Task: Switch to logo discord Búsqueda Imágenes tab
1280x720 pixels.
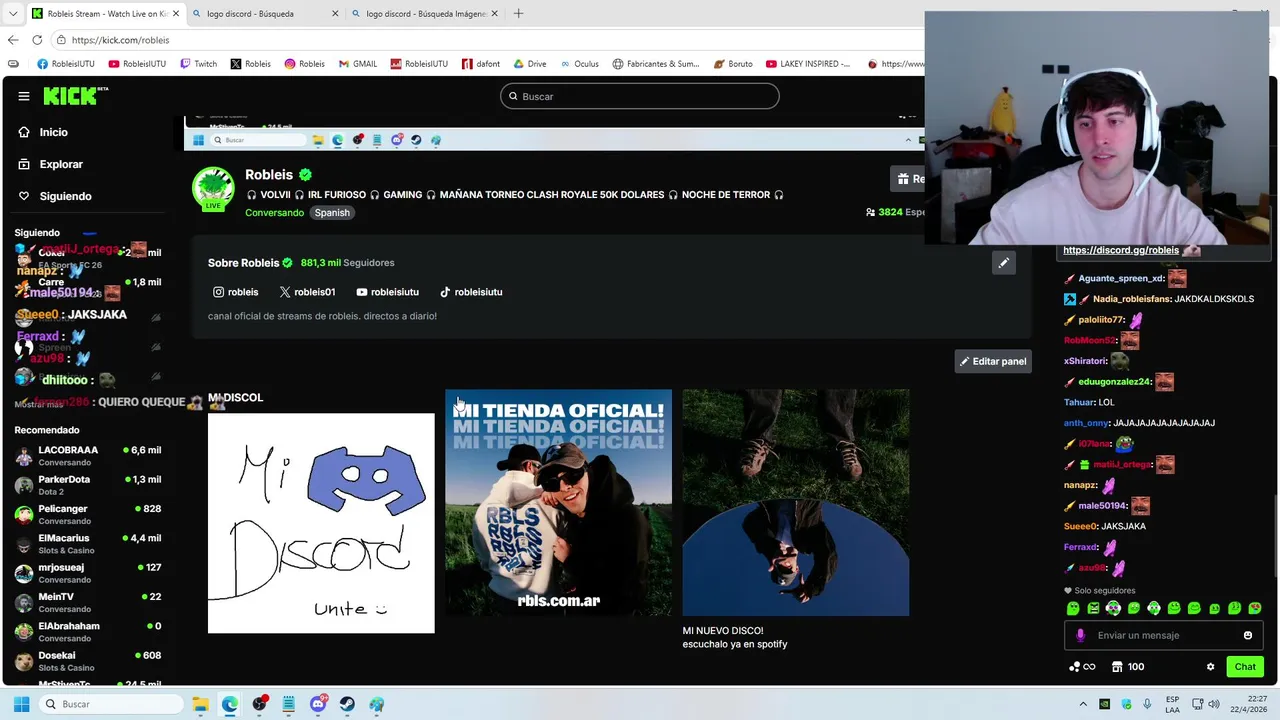Action: [425, 14]
